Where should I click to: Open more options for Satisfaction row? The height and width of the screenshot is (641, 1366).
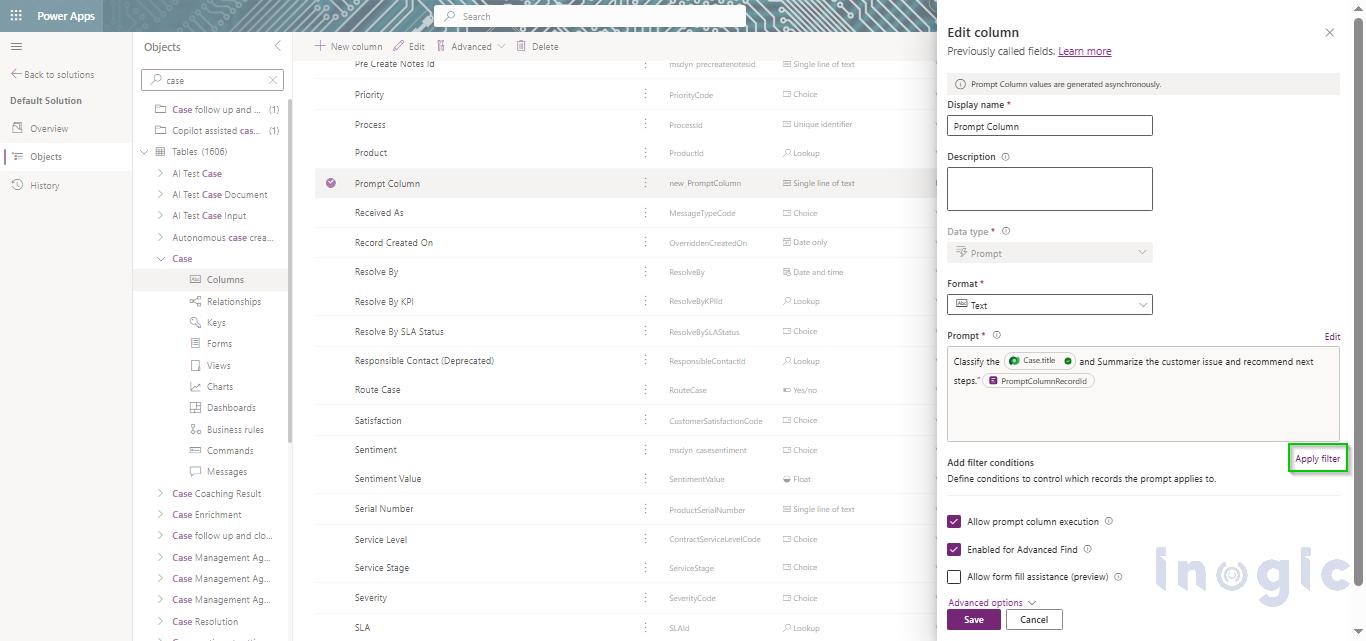(645, 421)
